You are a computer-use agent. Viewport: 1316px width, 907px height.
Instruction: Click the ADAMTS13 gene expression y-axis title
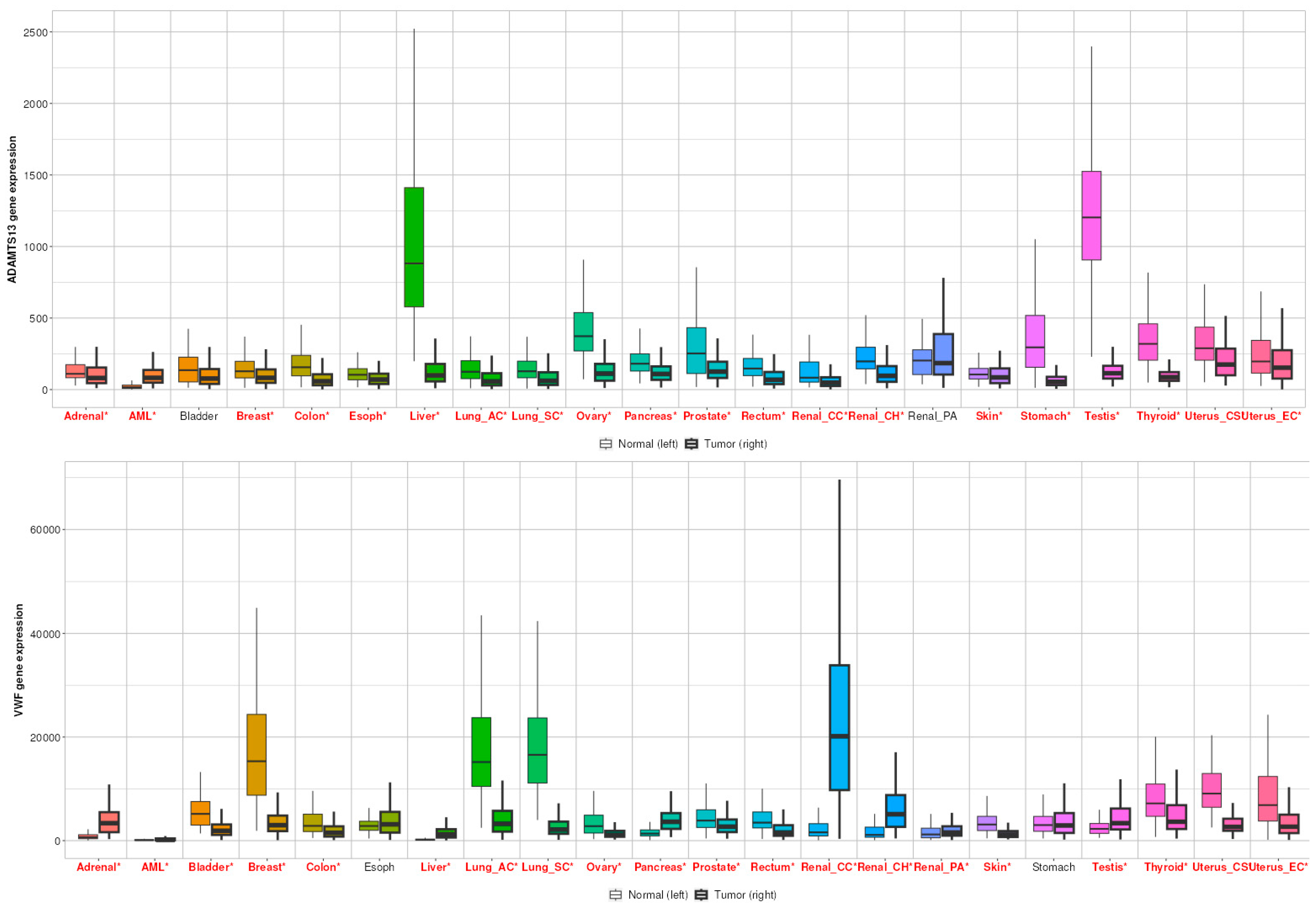12,209
